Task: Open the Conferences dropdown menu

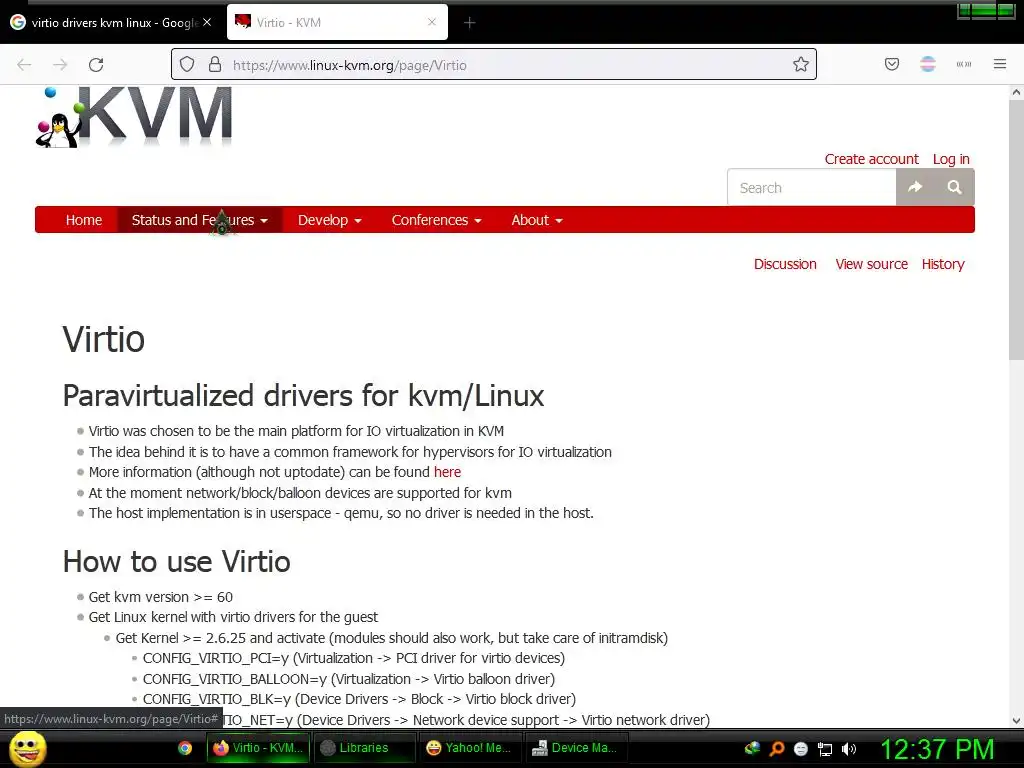Action: (436, 220)
